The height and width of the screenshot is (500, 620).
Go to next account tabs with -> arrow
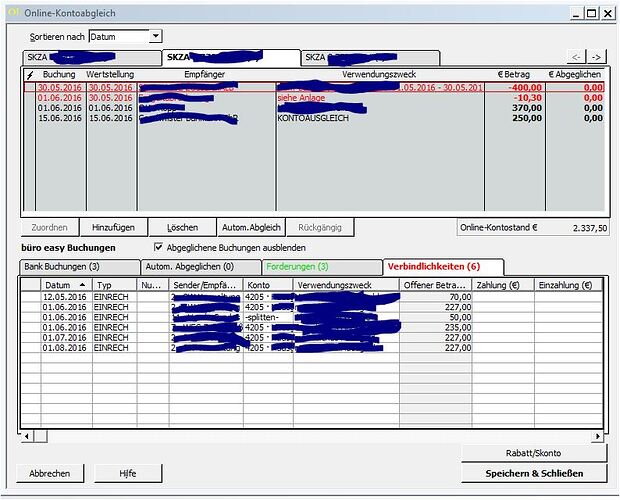(x=597, y=57)
